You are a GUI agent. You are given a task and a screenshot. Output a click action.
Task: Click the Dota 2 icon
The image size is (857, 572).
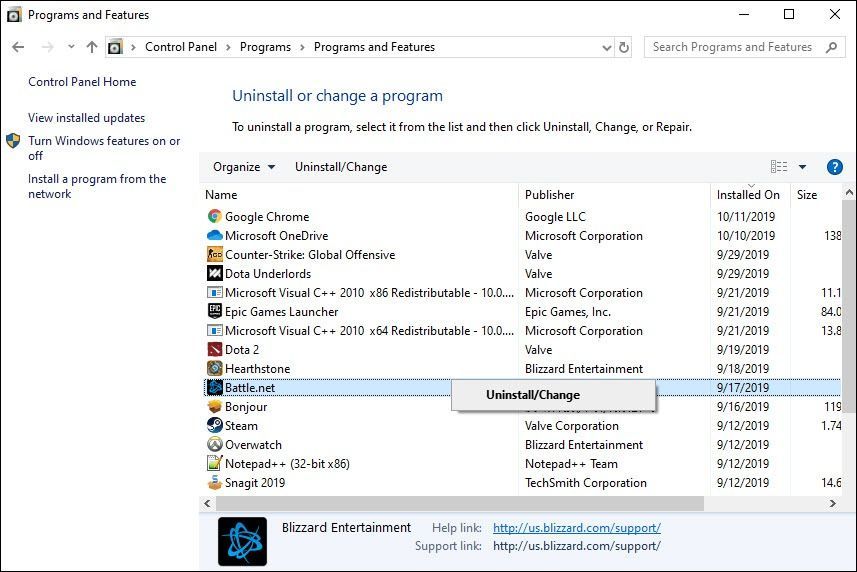pos(215,349)
